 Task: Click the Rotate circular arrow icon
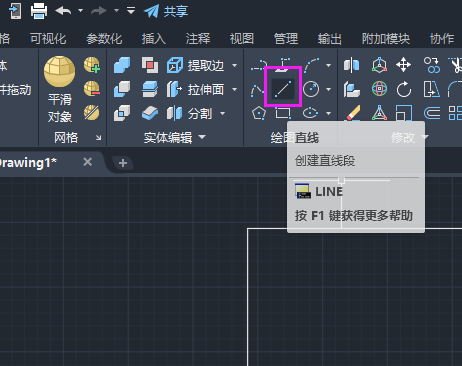(x=404, y=89)
